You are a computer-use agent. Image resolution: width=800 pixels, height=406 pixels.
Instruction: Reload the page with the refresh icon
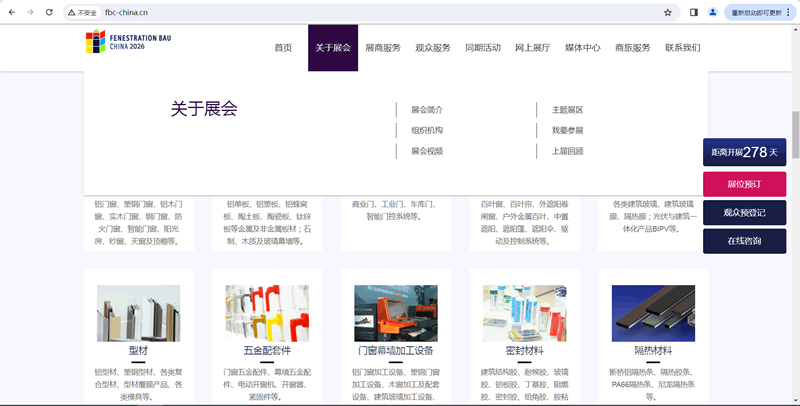(x=50, y=13)
